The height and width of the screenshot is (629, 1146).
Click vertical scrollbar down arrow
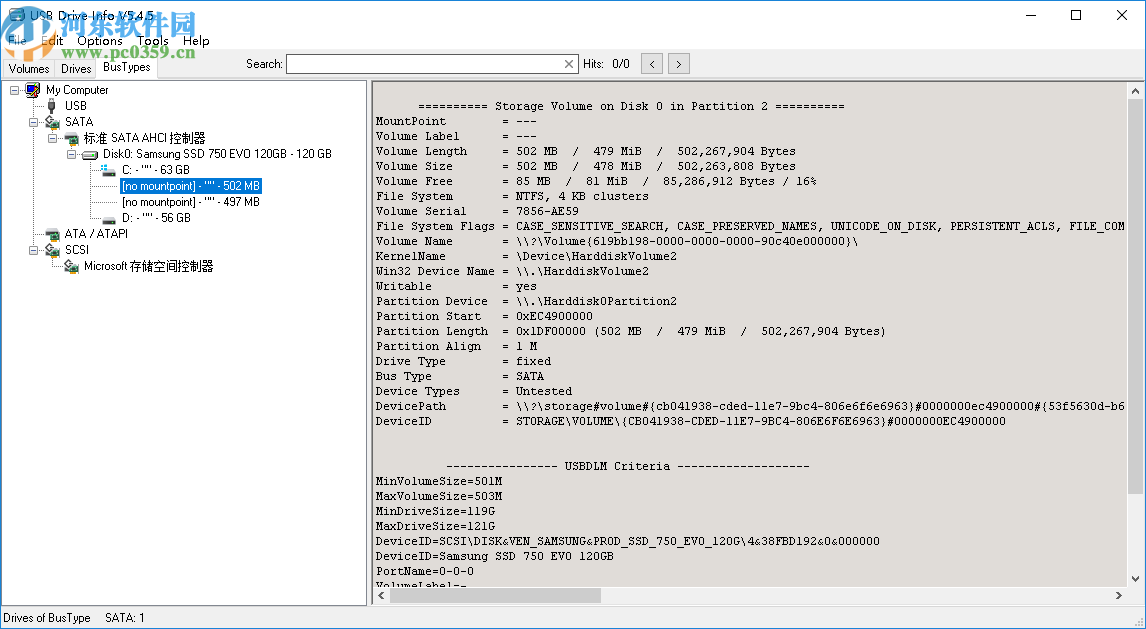point(1136,579)
